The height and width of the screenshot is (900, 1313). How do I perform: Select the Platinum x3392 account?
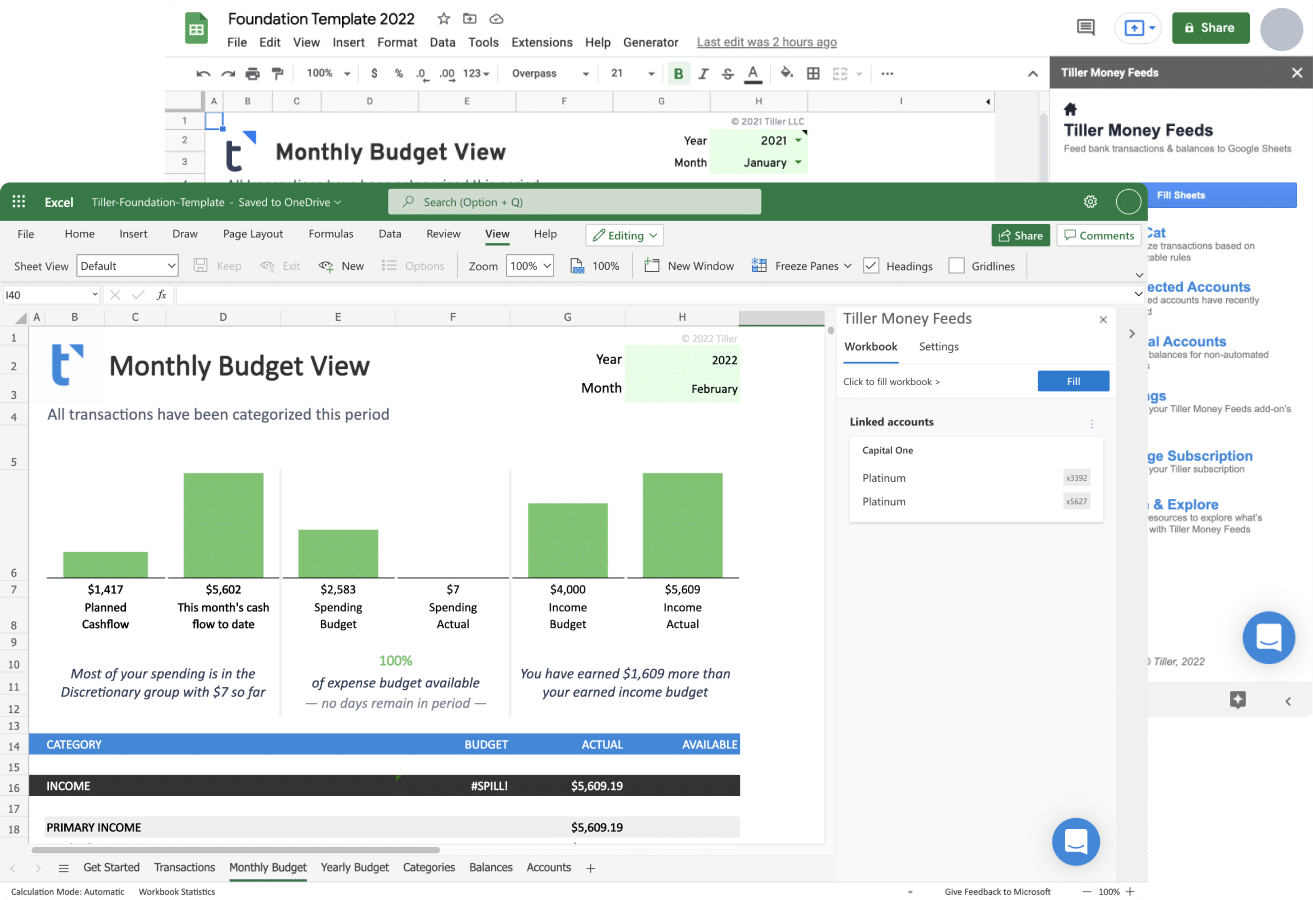click(x=976, y=478)
